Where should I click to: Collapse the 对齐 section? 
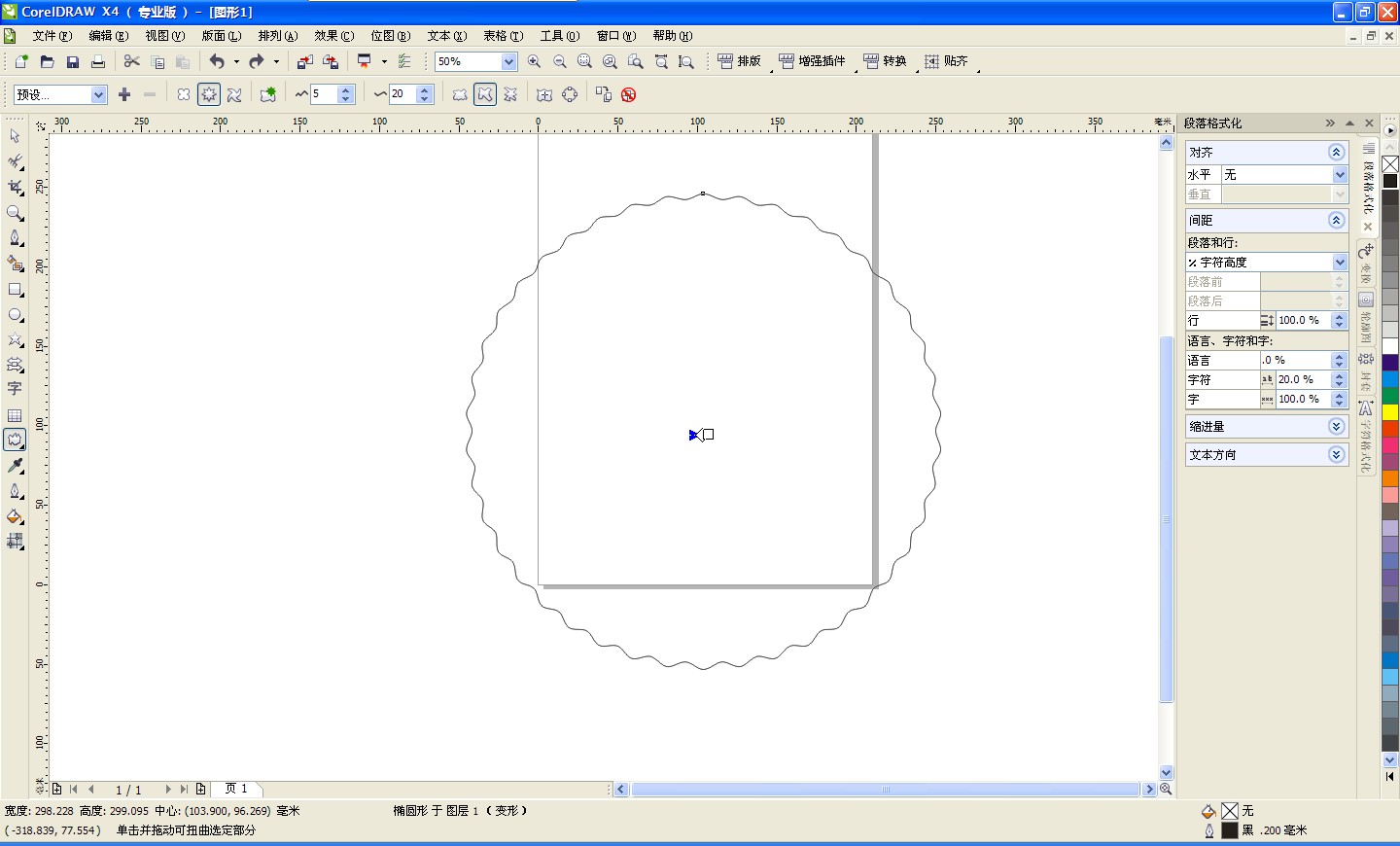1336,152
